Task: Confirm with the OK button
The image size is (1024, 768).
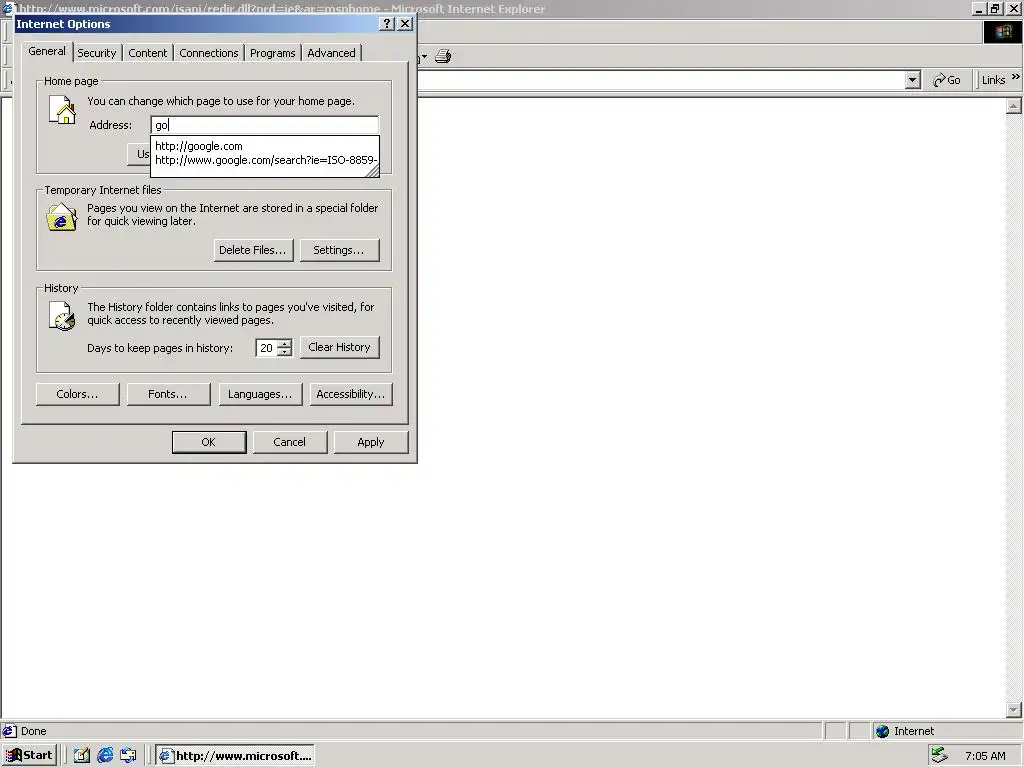Action: click(x=209, y=442)
